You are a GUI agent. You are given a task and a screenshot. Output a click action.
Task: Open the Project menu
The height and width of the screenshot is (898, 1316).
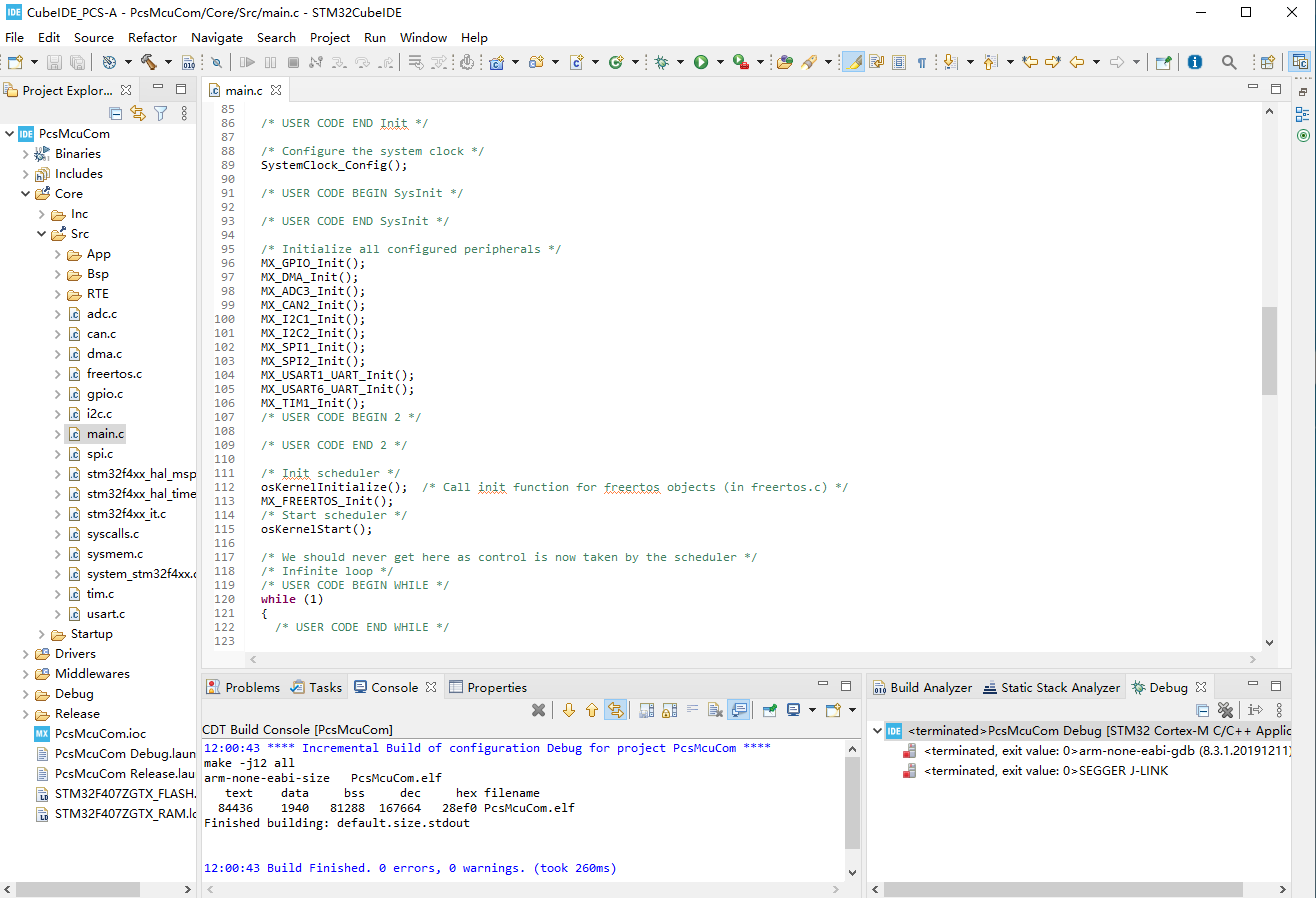pos(330,37)
